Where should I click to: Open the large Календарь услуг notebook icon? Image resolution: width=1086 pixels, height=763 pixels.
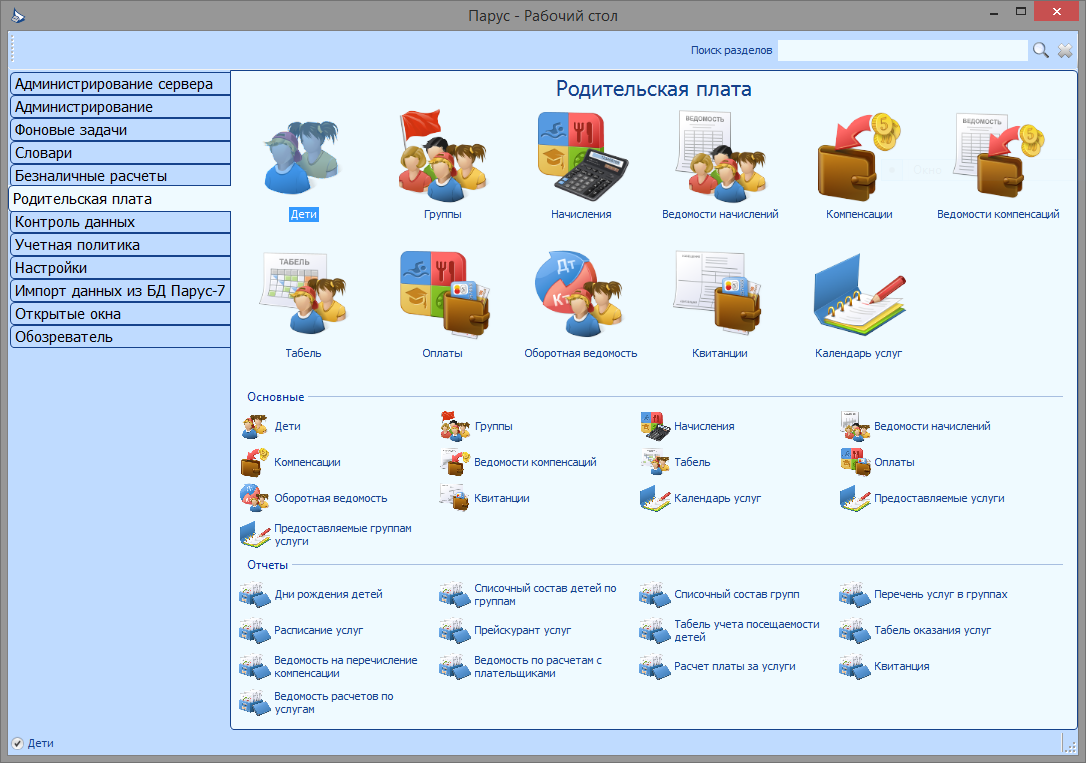tap(859, 294)
